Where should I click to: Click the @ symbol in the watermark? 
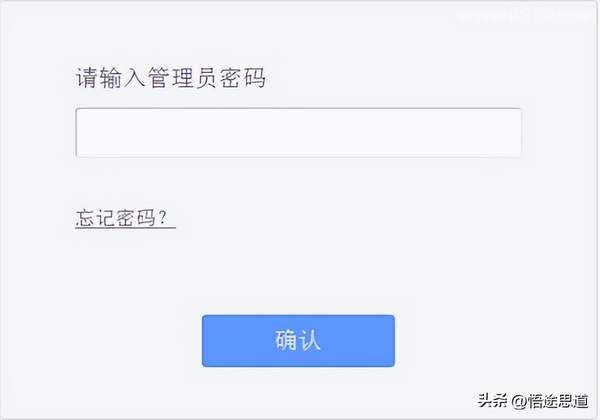519,401
